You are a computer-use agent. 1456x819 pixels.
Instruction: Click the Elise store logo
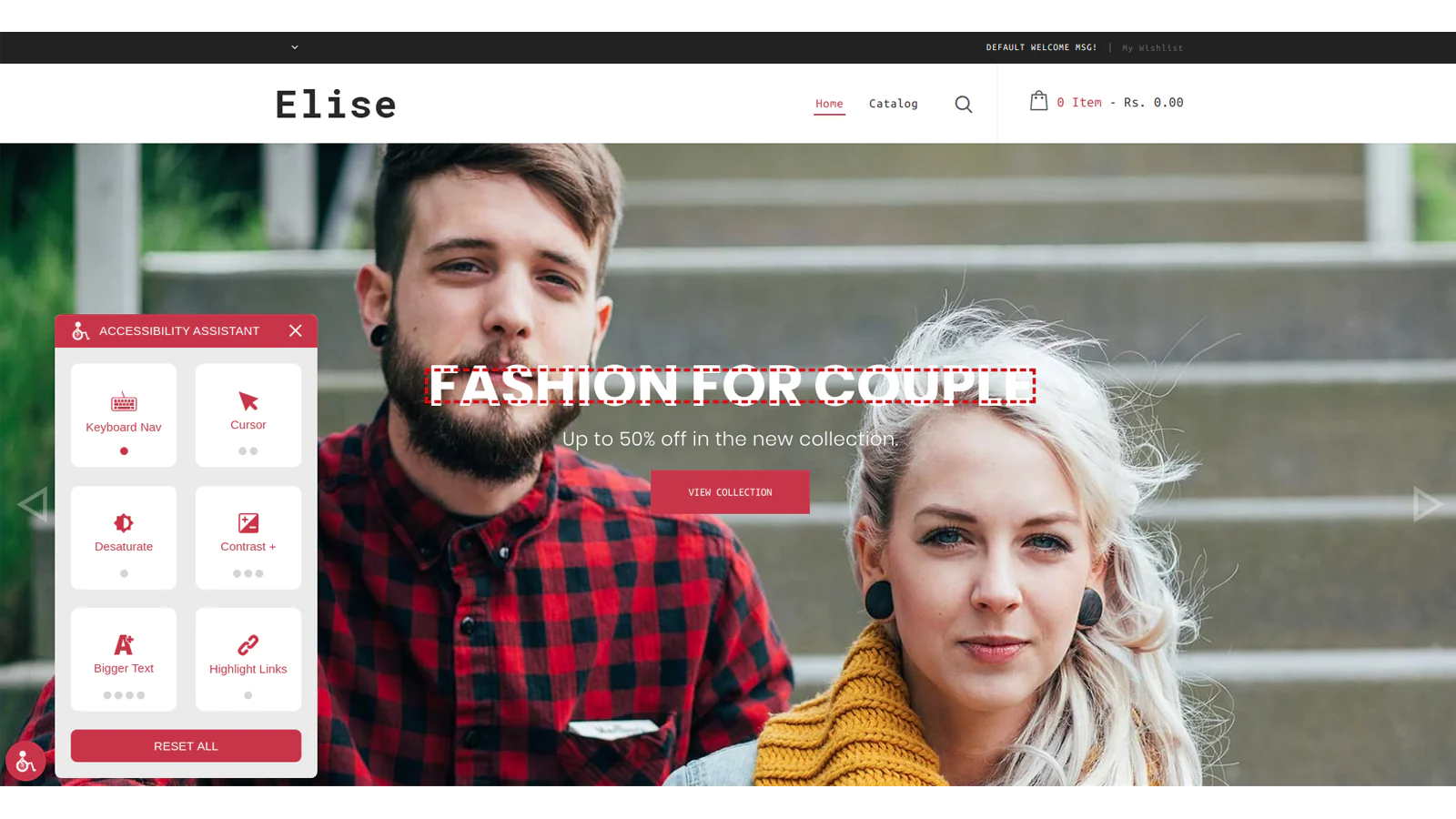[x=336, y=105]
